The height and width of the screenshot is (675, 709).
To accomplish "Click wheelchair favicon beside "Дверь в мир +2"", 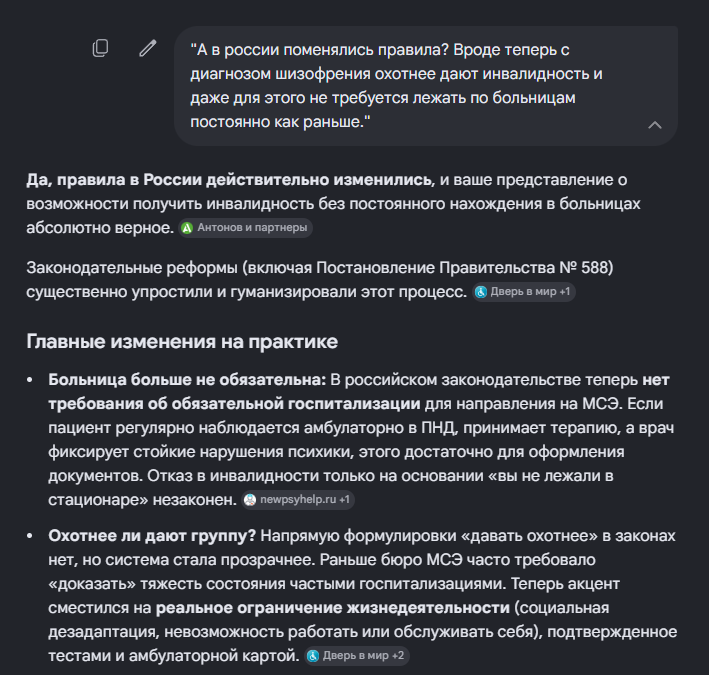I will click(x=313, y=656).
